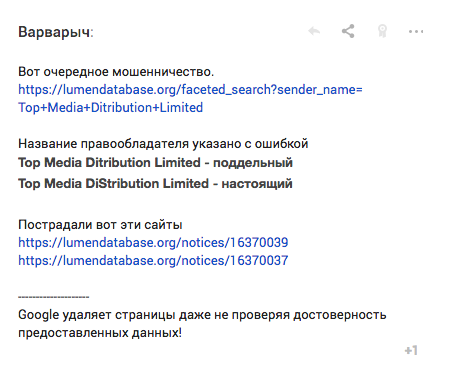Viewport: 458px width, 388px height.
Task: Click the bold Ditribution Limited - поддельный line
Action: pyautogui.click(x=155, y=163)
